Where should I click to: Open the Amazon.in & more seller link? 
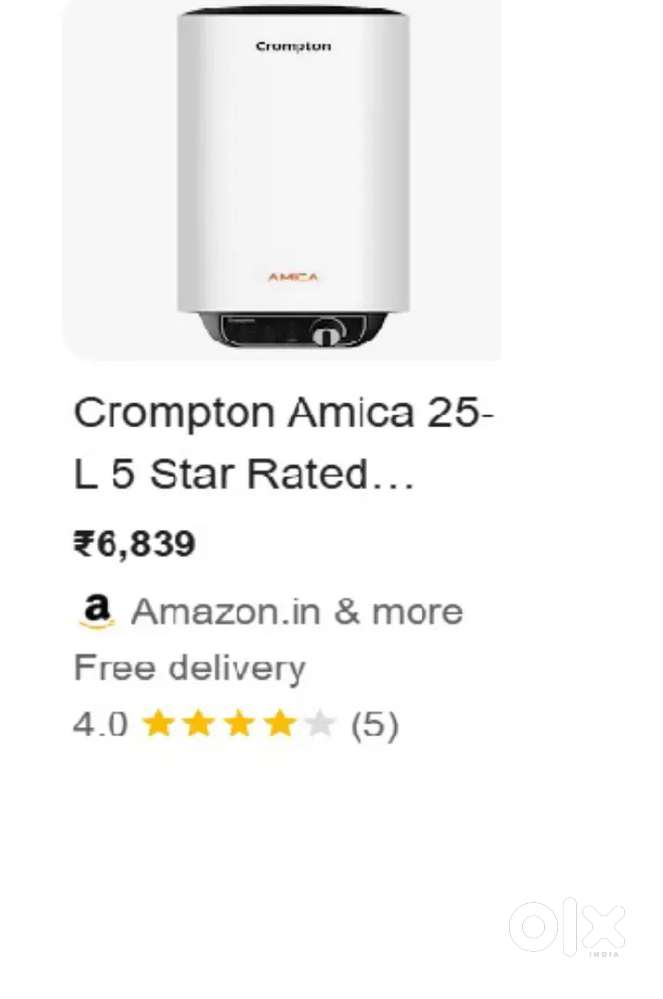tap(298, 610)
